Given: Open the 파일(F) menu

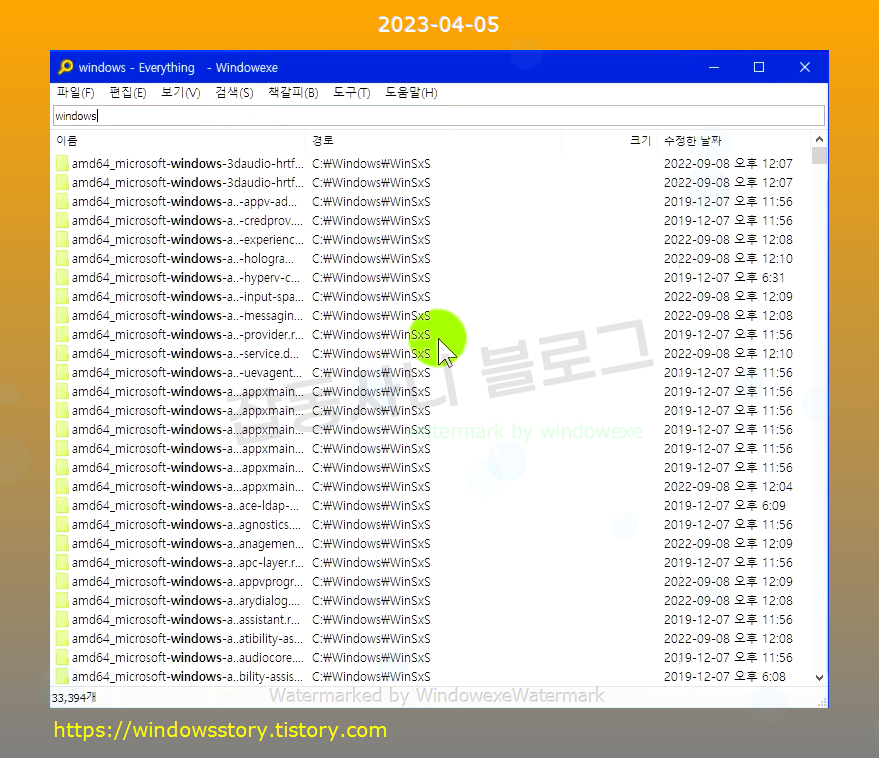Looking at the screenshot, I should (x=76, y=93).
